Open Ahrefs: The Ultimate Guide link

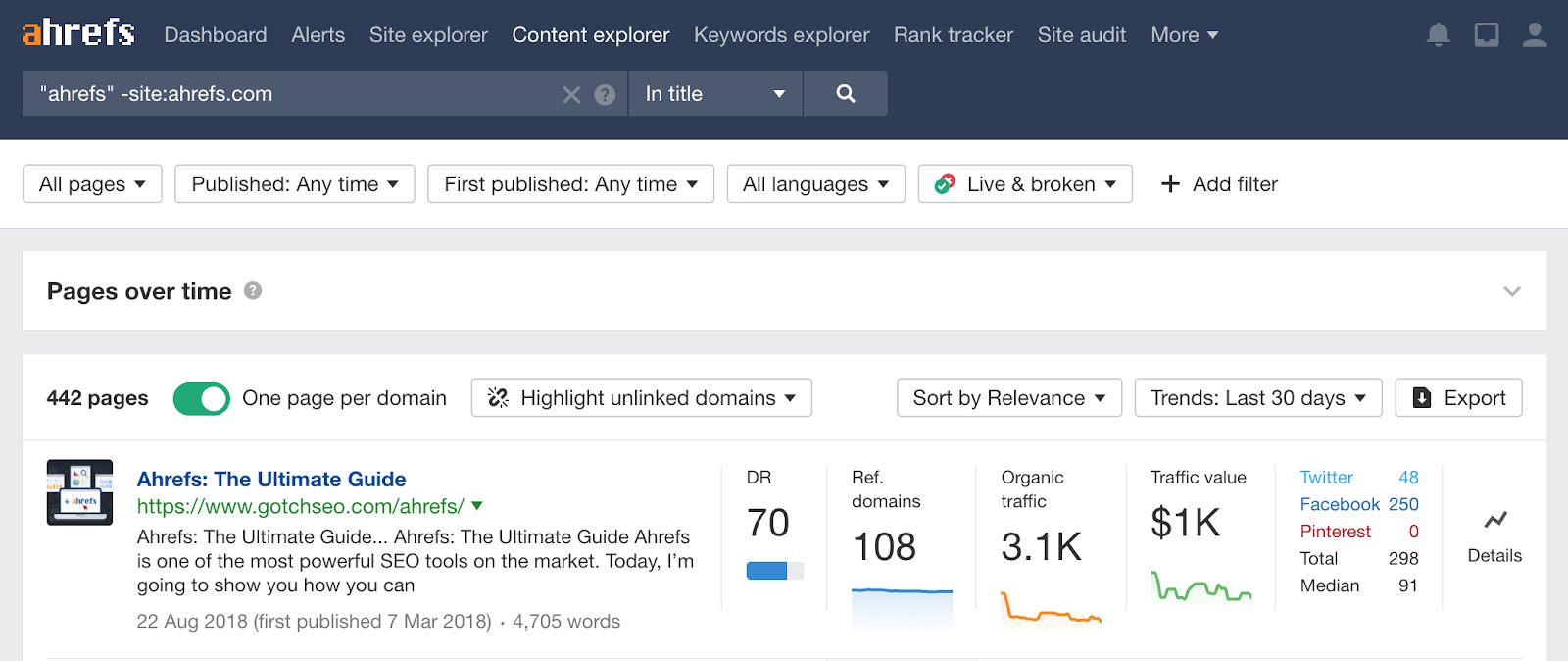[x=271, y=479]
